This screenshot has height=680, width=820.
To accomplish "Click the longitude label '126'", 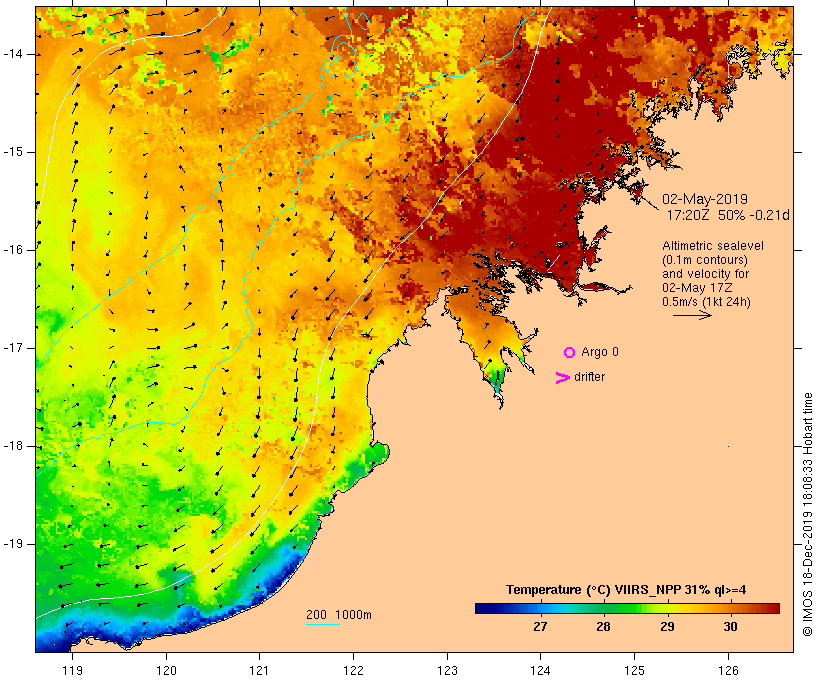I will 728,670.
